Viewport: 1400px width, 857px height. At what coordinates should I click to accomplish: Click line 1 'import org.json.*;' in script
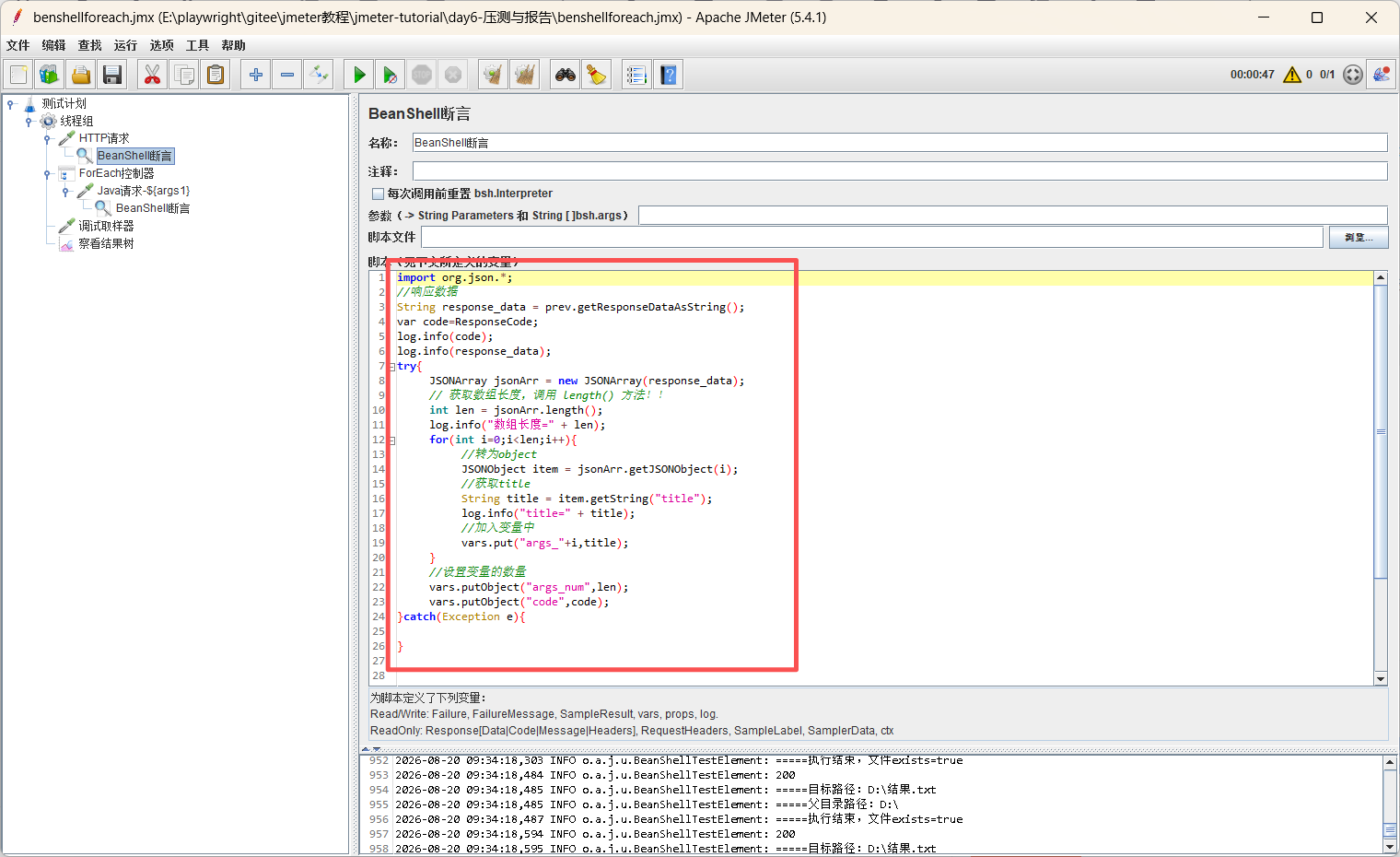tap(454, 277)
